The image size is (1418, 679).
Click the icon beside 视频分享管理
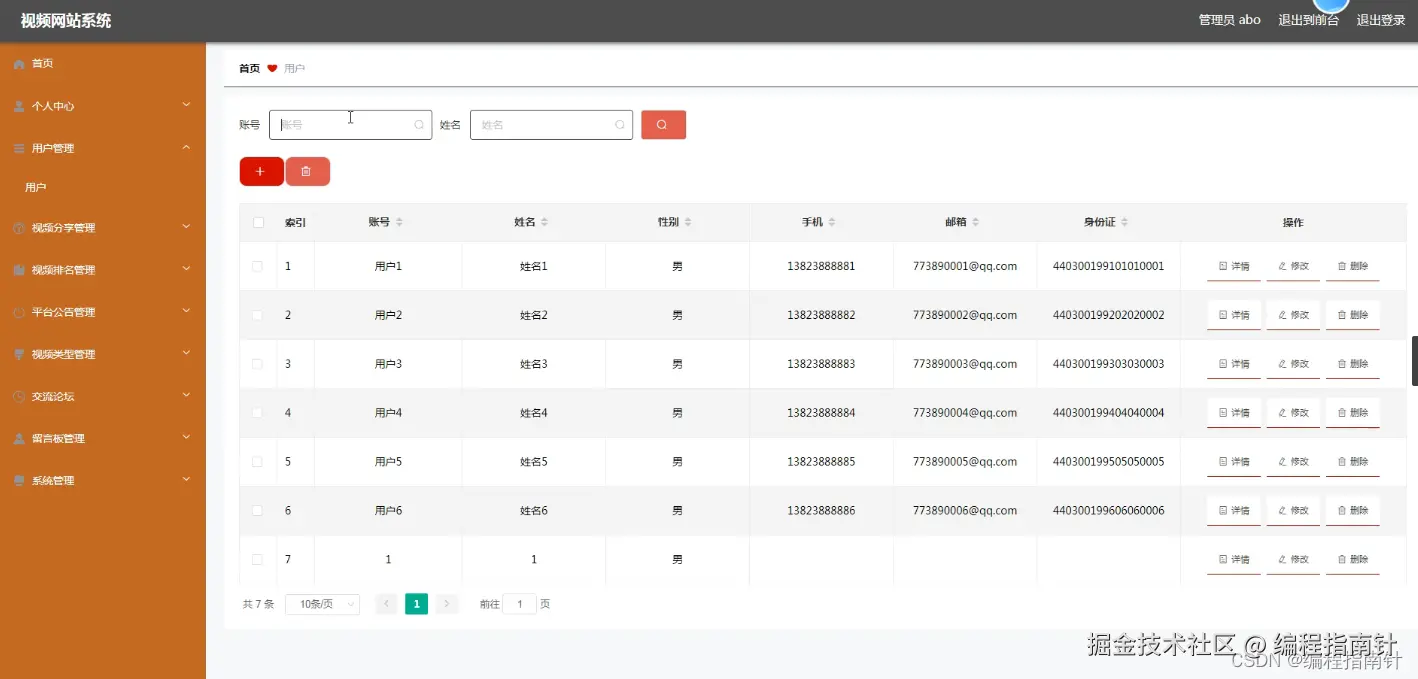point(19,228)
